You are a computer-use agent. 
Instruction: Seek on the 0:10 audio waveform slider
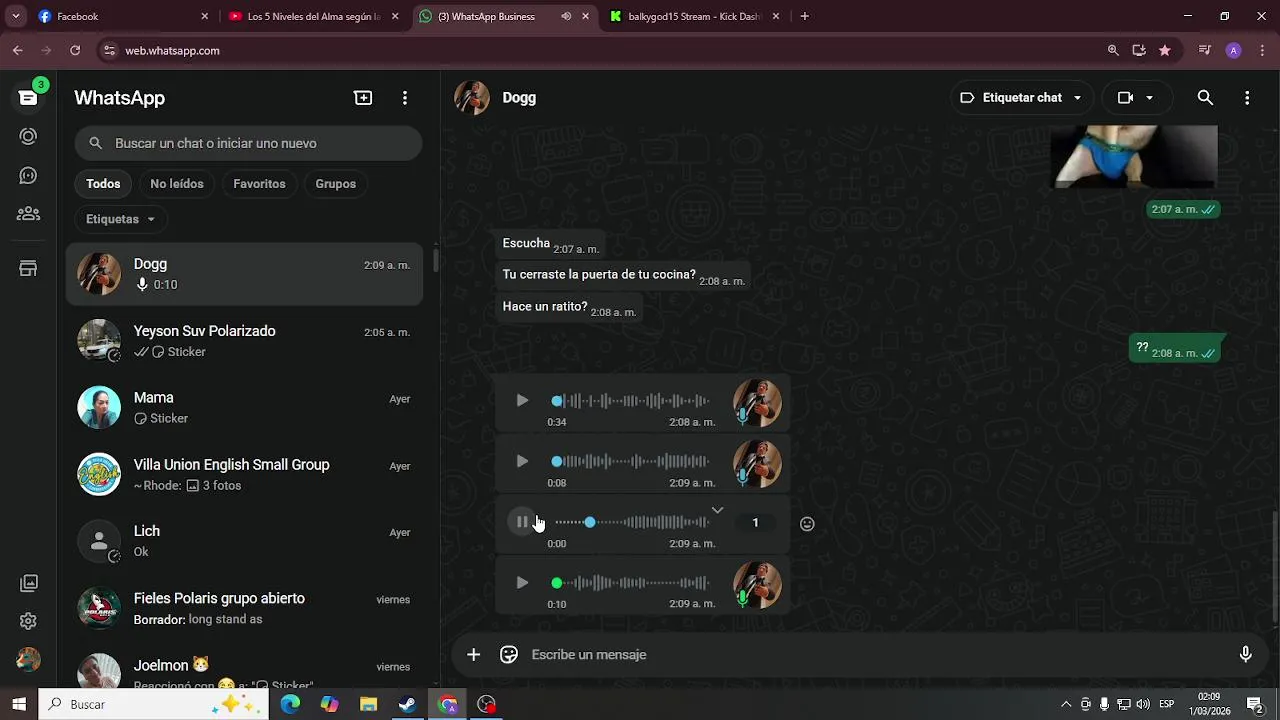(632, 583)
